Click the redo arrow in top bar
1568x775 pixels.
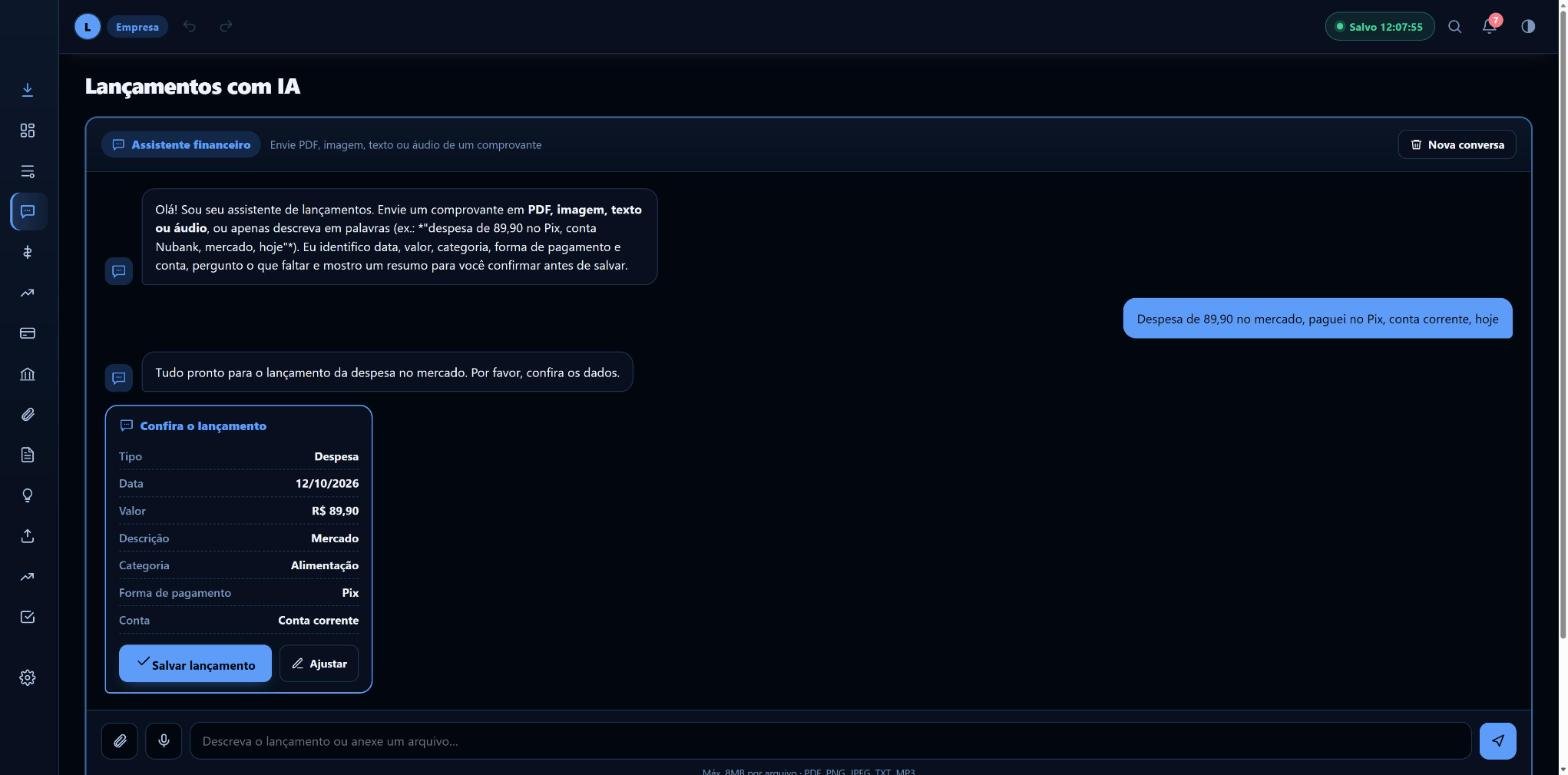tap(226, 26)
